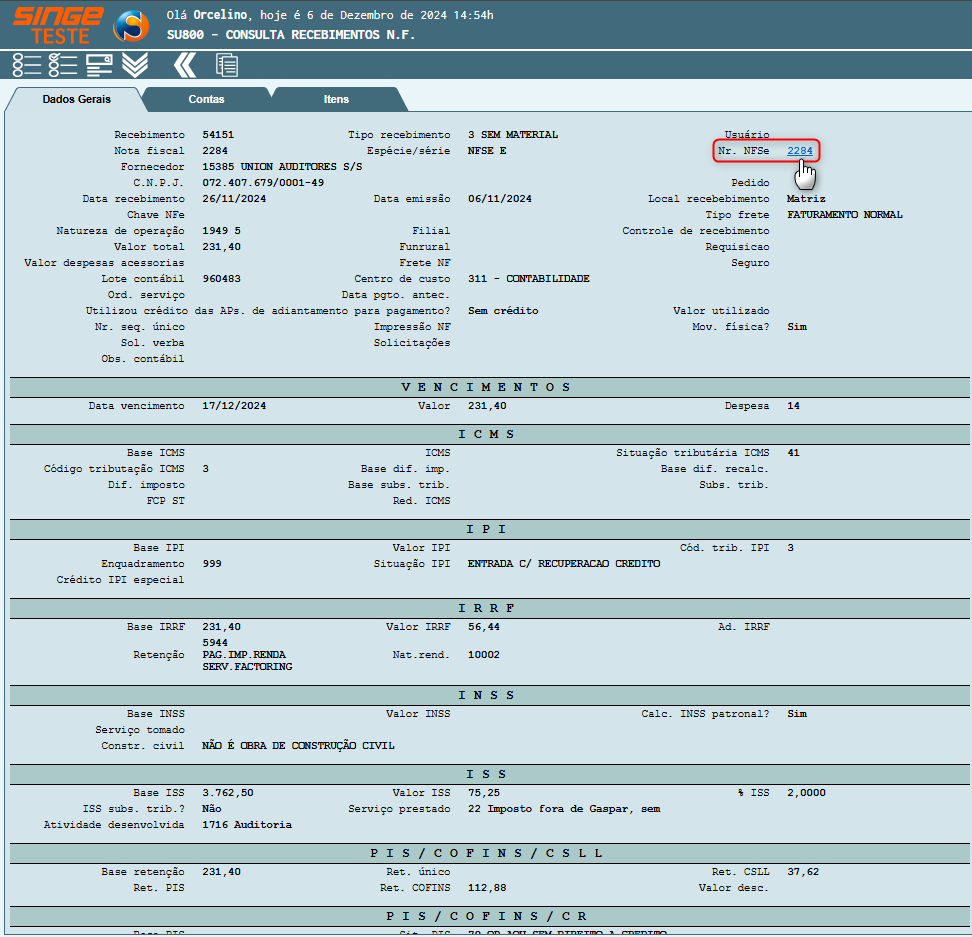Click the page title SU800 Consulta Recebimentos
Screen dimensions: 972x937
click(290, 34)
